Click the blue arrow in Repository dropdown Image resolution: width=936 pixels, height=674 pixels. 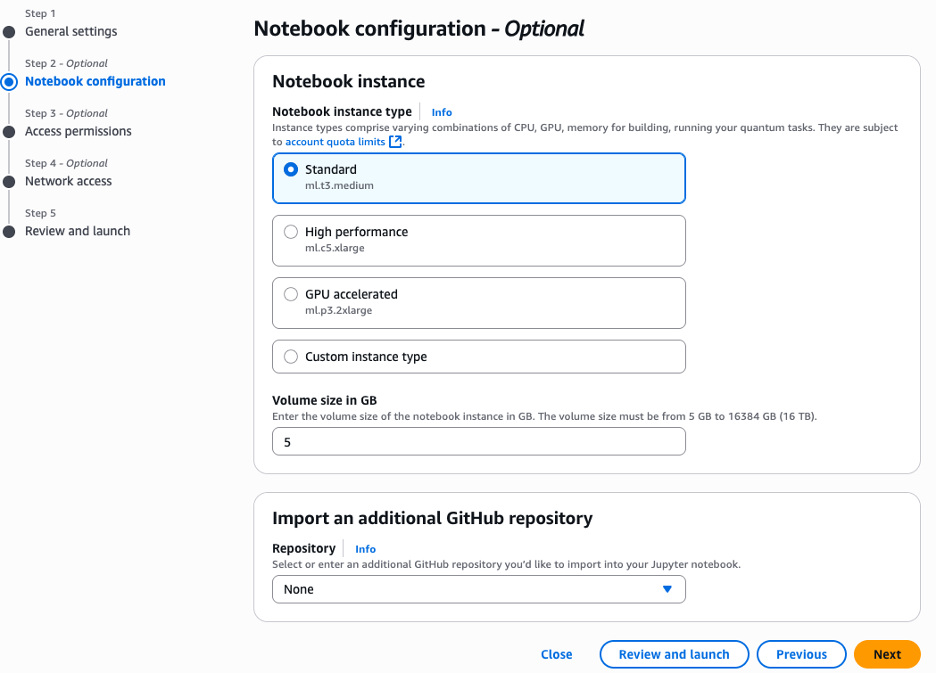click(667, 590)
